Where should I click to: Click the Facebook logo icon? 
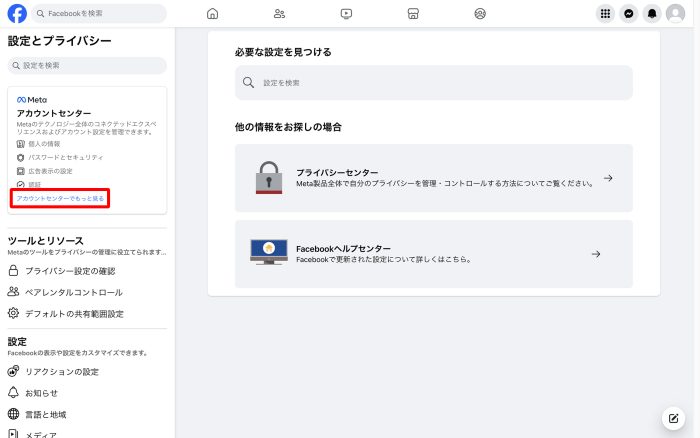(x=16, y=13)
